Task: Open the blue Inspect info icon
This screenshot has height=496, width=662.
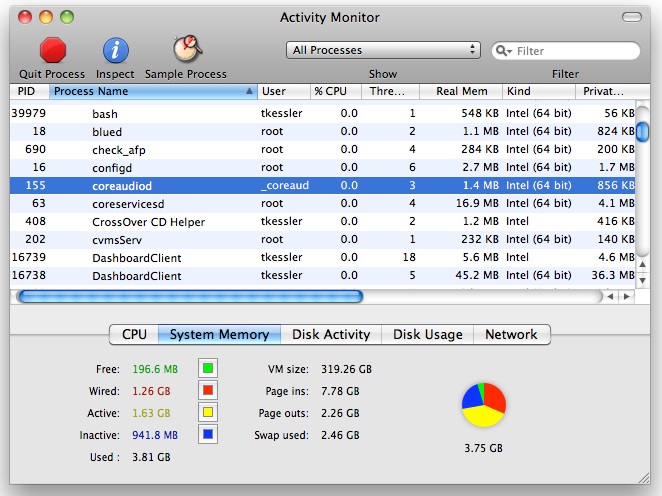Action: [116, 50]
